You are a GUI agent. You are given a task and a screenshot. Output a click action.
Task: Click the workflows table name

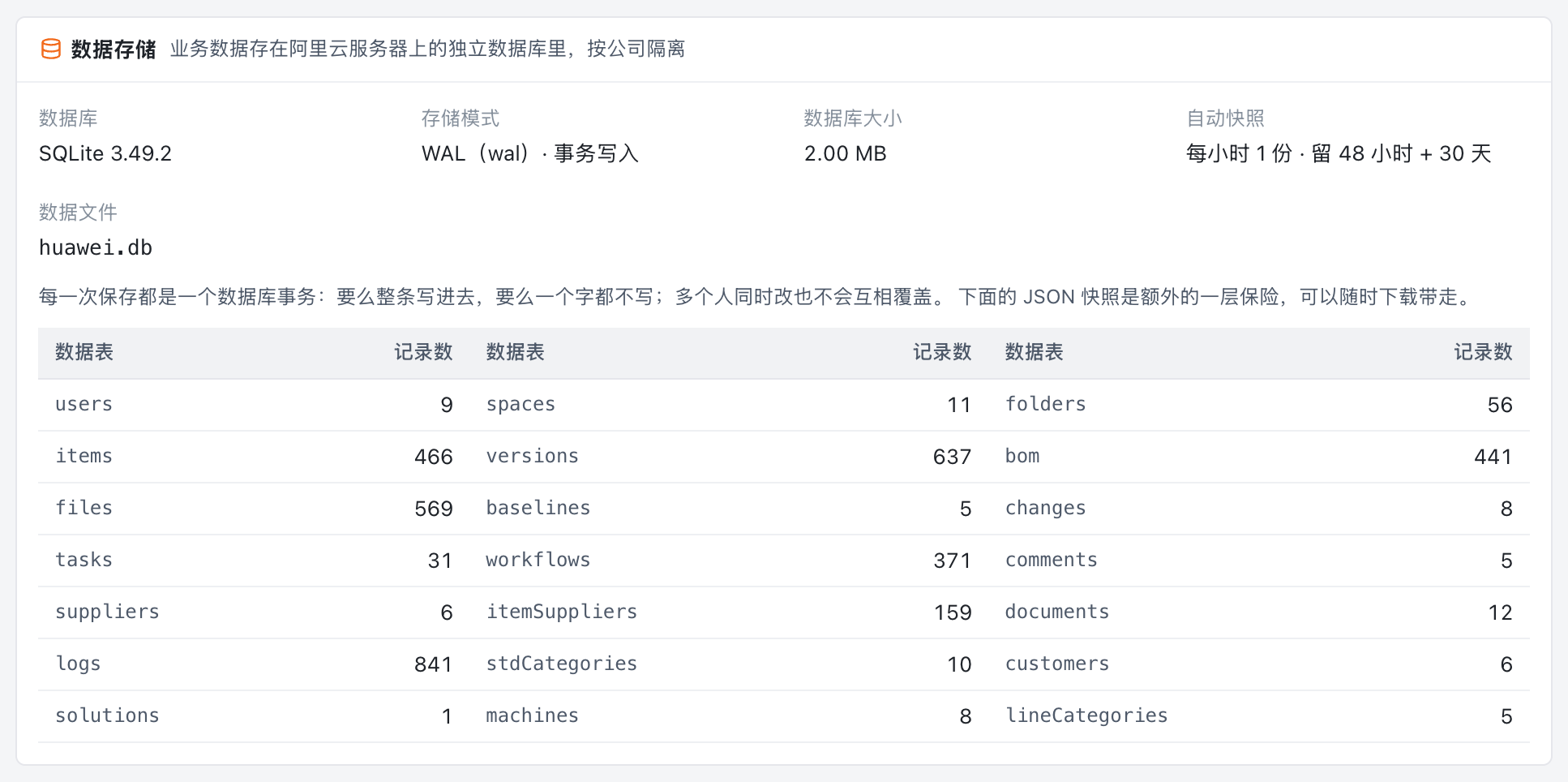pos(538,560)
